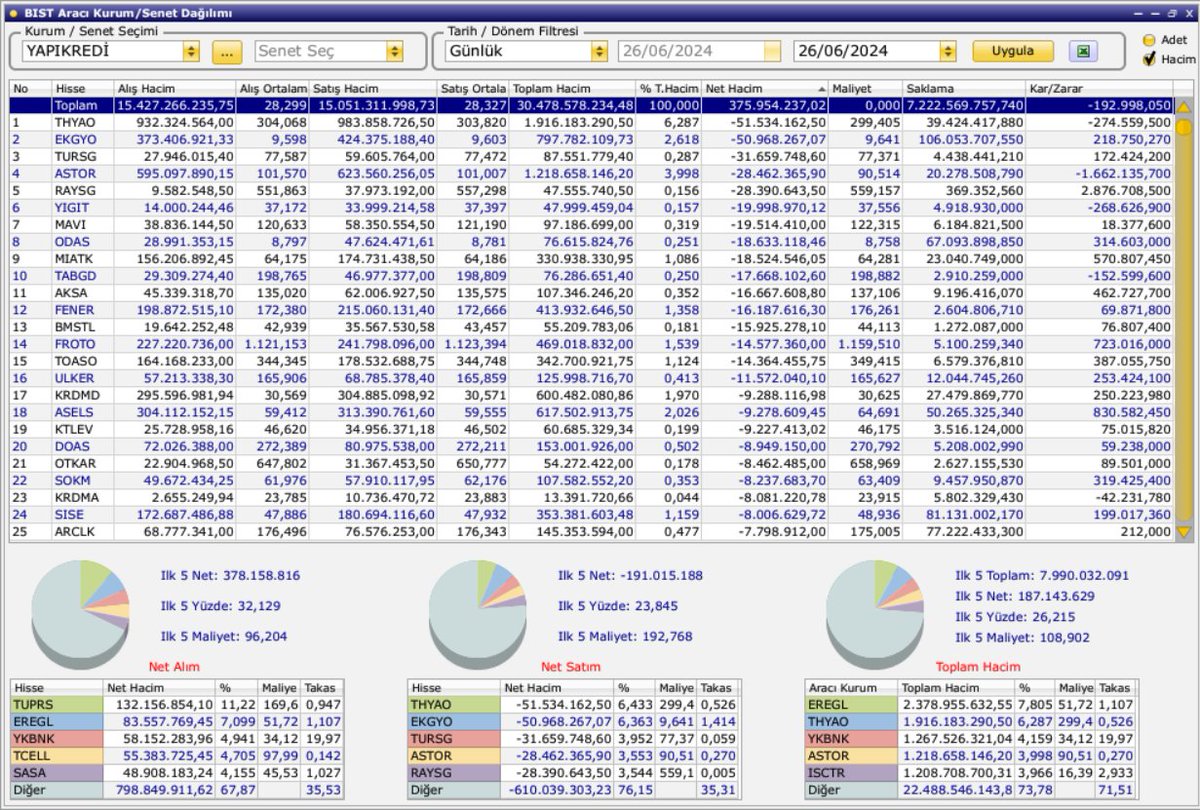The width and height of the screenshot is (1200, 810).
Task: Select the ASELS row
Action: click(x=591, y=412)
